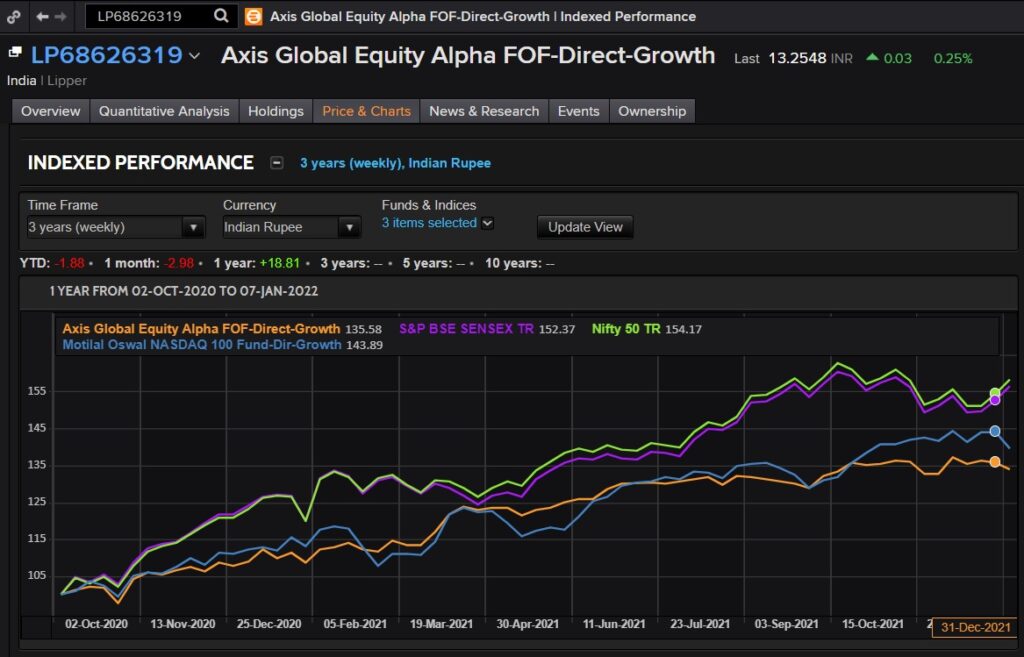Image resolution: width=1024 pixels, height=657 pixels.
Task: Click the Update View button
Action: pos(584,227)
